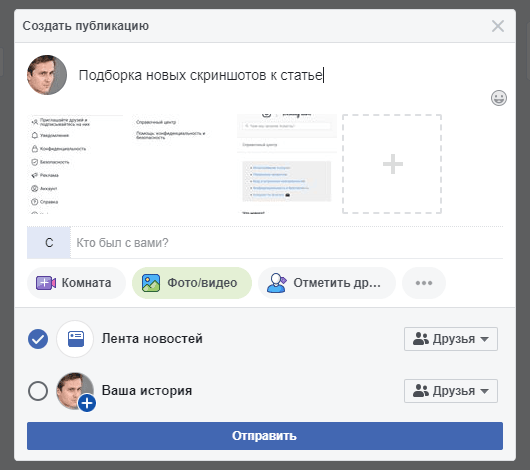
Task: Uncheck the Лента новостей checkbox
Action: (x=38, y=339)
